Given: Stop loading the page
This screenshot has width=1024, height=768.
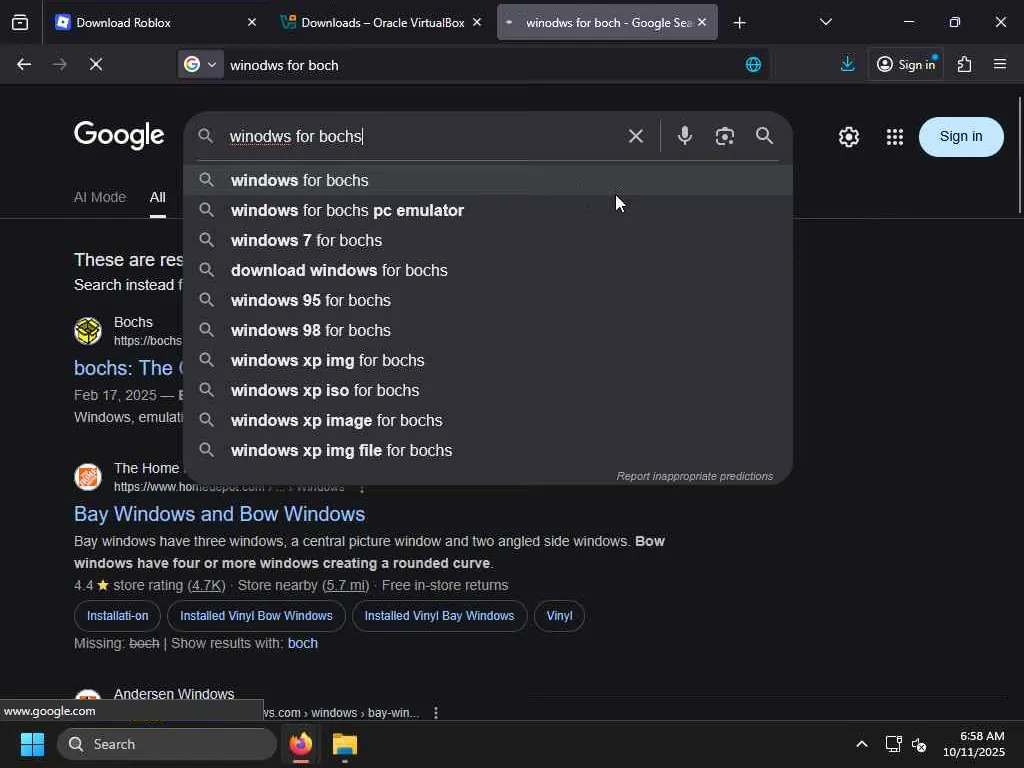Looking at the screenshot, I should (x=95, y=64).
